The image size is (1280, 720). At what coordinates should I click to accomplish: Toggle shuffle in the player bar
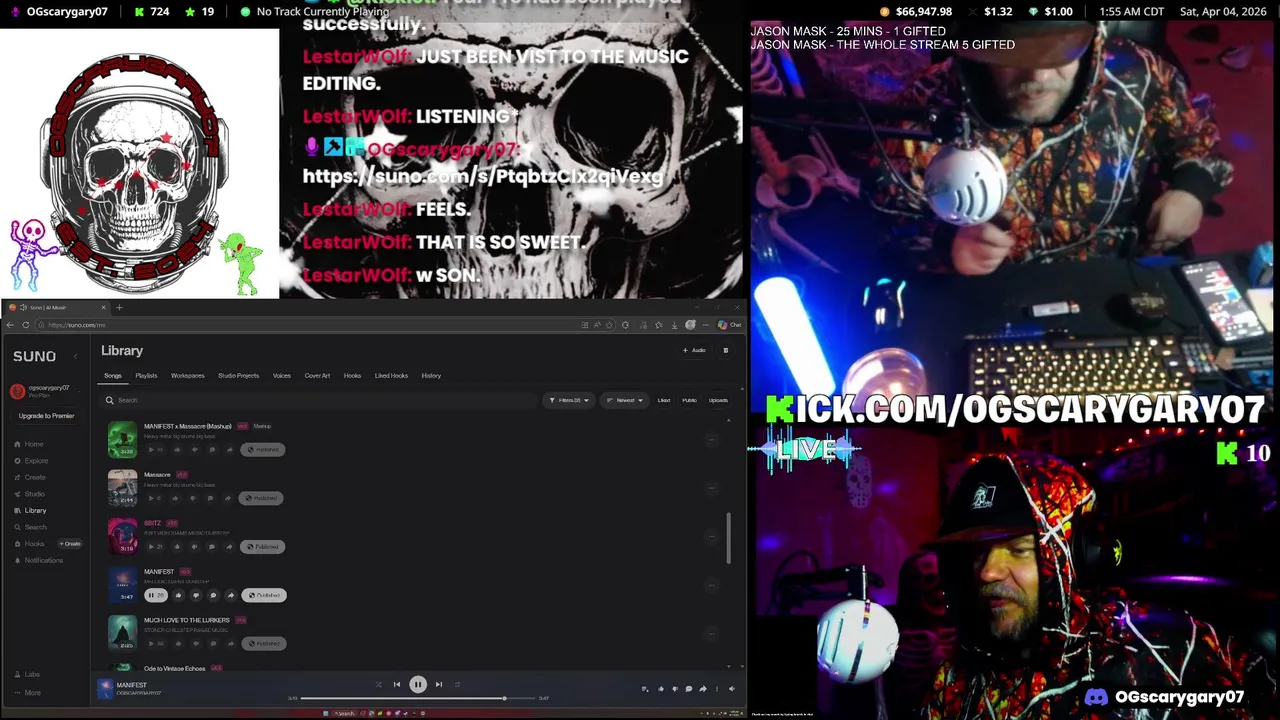pyautogui.click(x=378, y=684)
